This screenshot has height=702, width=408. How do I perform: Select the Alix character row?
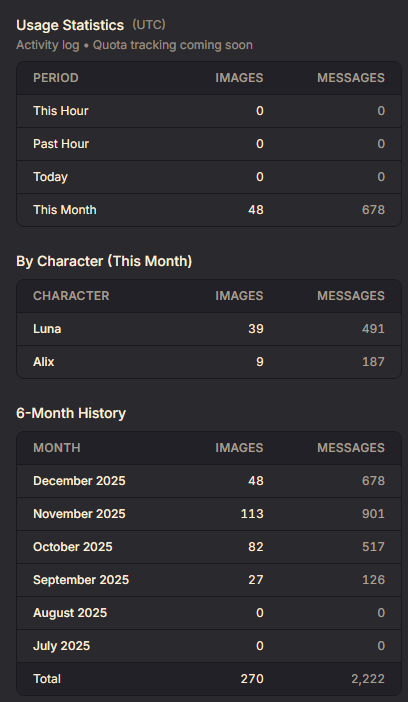click(209, 362)
